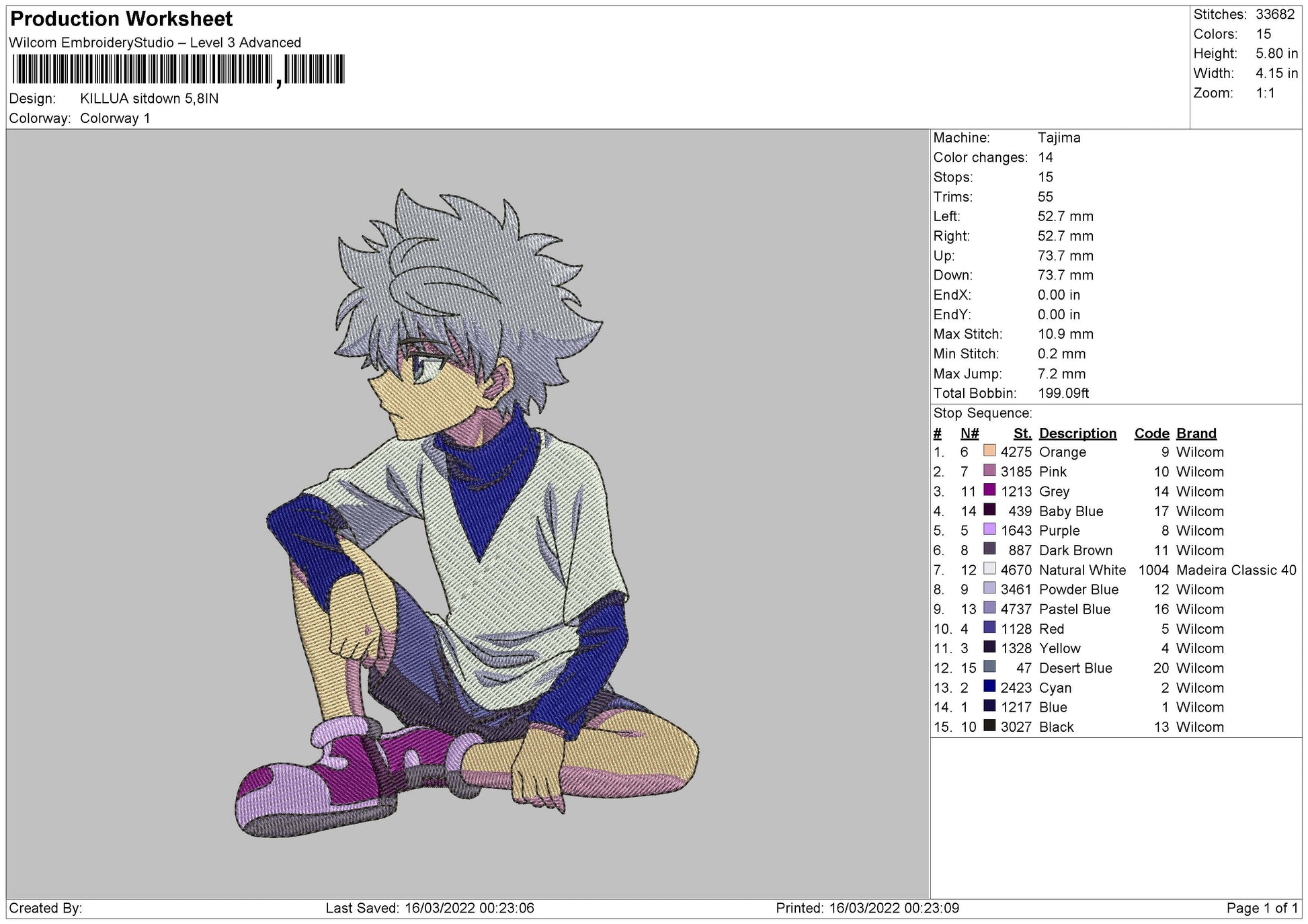Click the 'Description' column header
1308x924 pixels.
pyautogui.click(x=1077, y=433)
